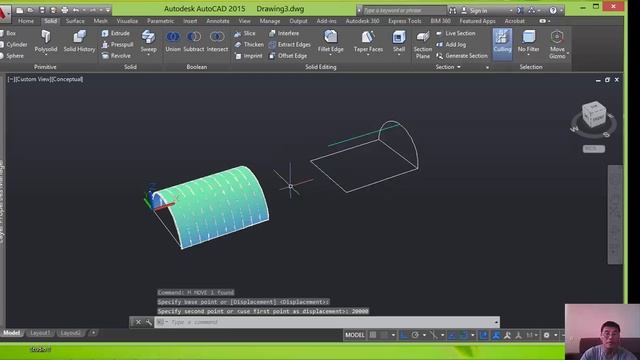Switch to the Layout2 tab
This screenshot has width=640, height=360.
tap(70, 333)
